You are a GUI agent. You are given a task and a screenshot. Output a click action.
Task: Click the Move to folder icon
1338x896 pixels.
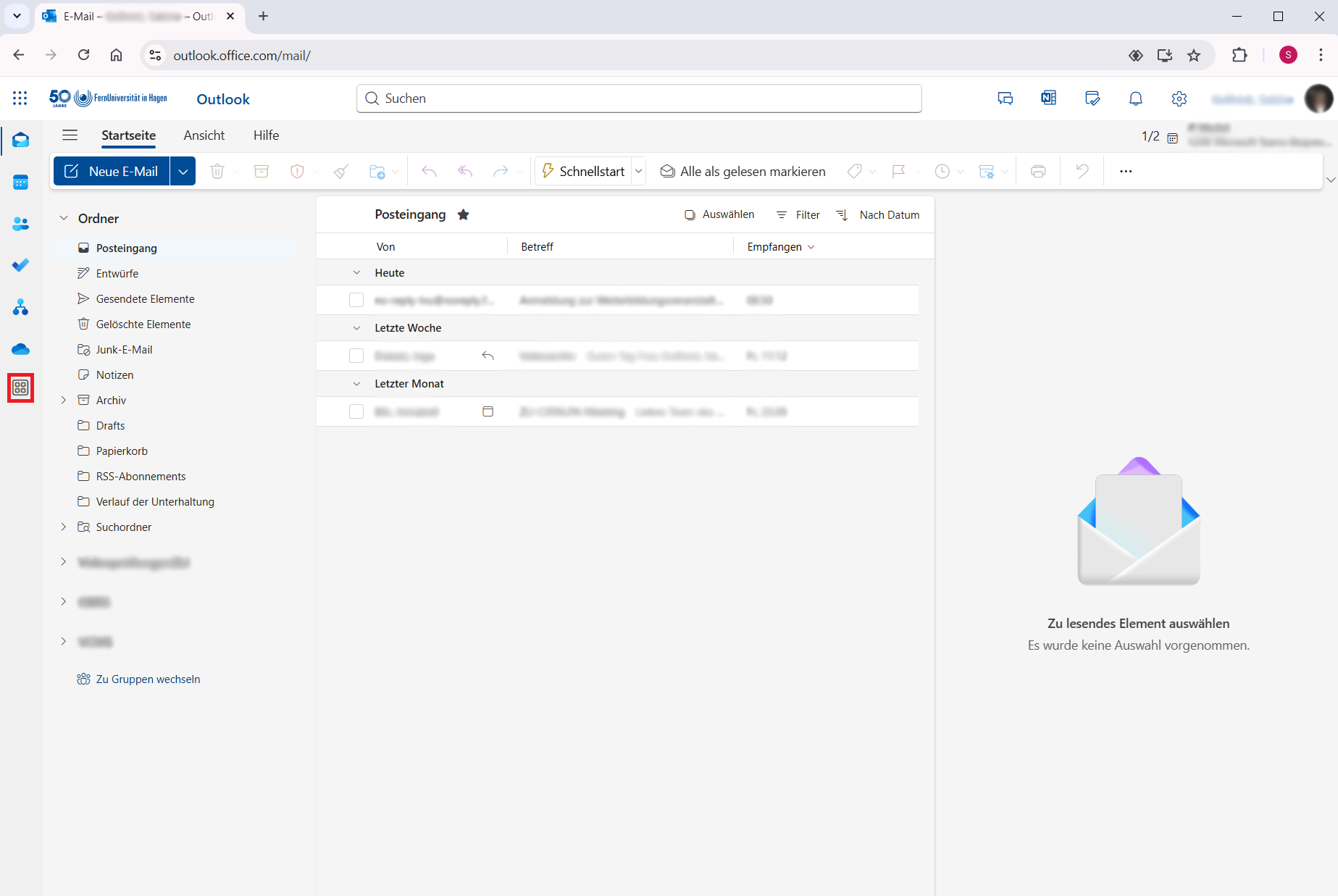coord(377,172)
